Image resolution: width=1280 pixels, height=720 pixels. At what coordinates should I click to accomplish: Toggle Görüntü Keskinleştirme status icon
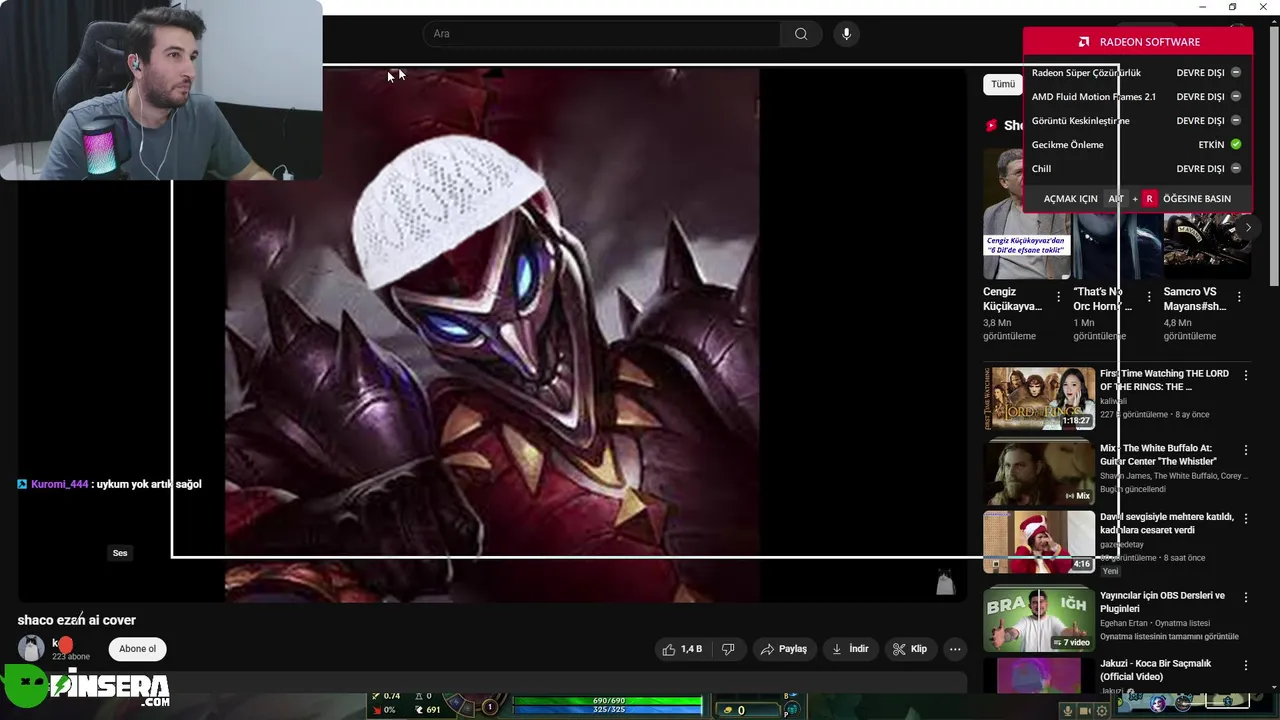point(1236,121)
